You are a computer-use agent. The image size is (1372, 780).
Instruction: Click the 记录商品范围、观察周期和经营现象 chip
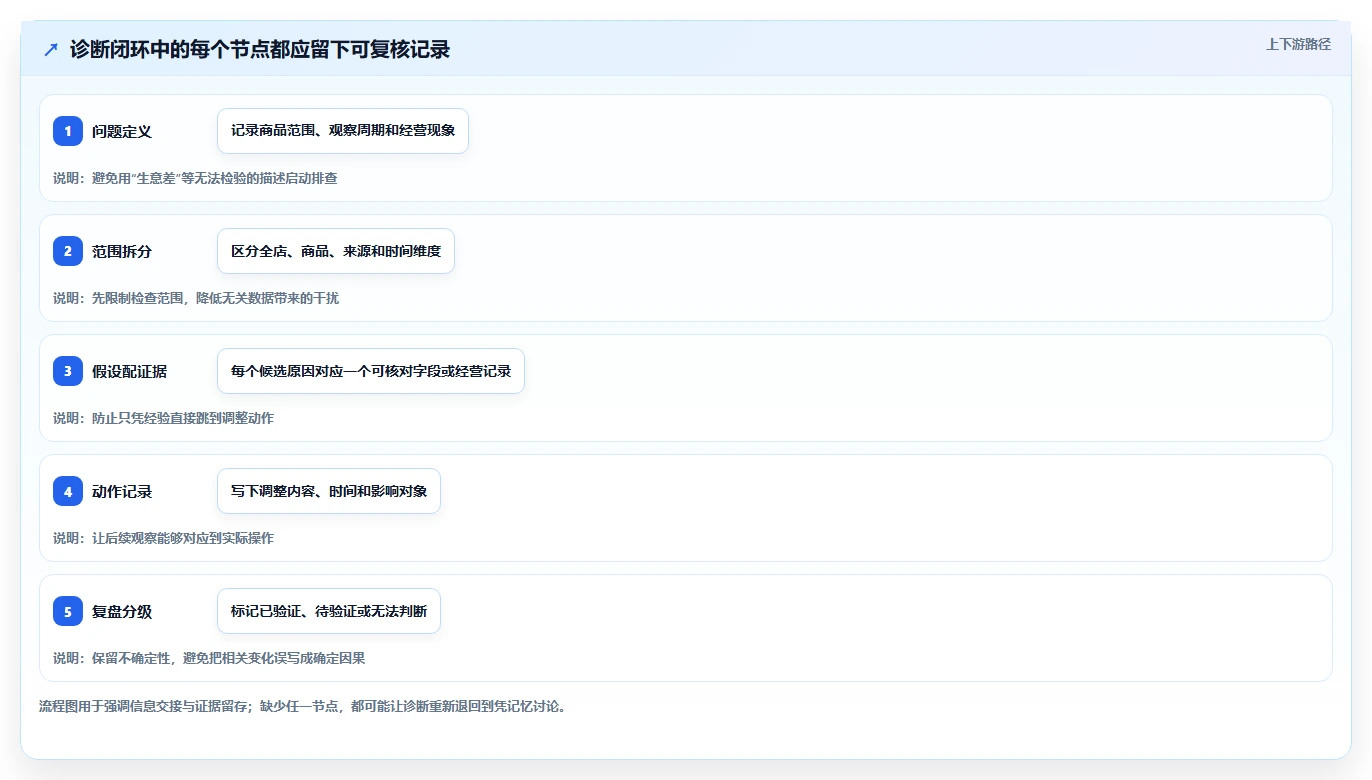coord(343,131)
